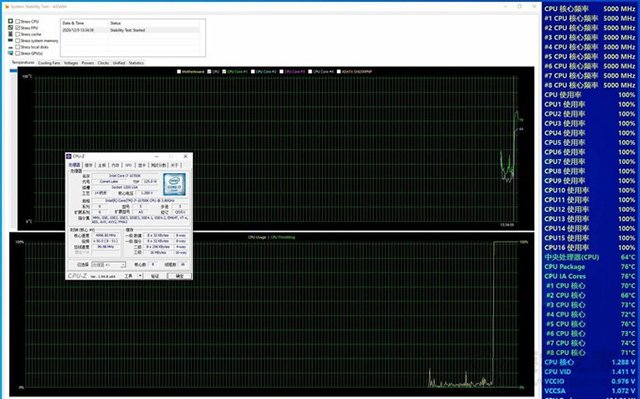Click the #5 CPU 核心 76°C row
The image size is (640, 399).
coord(590,324)
